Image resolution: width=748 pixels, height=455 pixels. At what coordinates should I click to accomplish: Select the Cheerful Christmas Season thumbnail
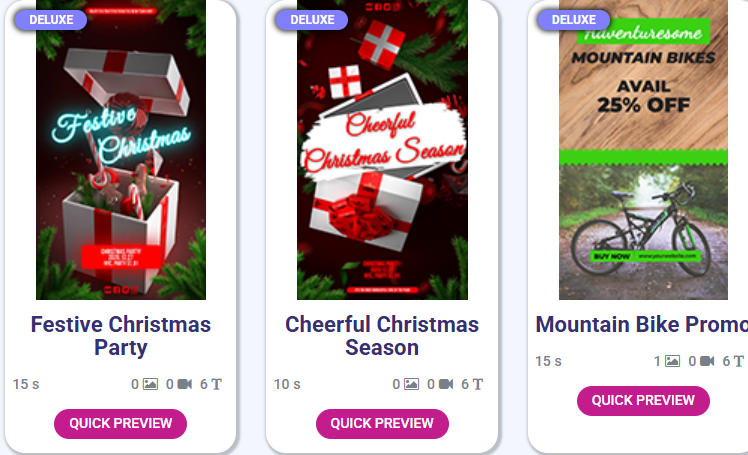click(382, 150)
